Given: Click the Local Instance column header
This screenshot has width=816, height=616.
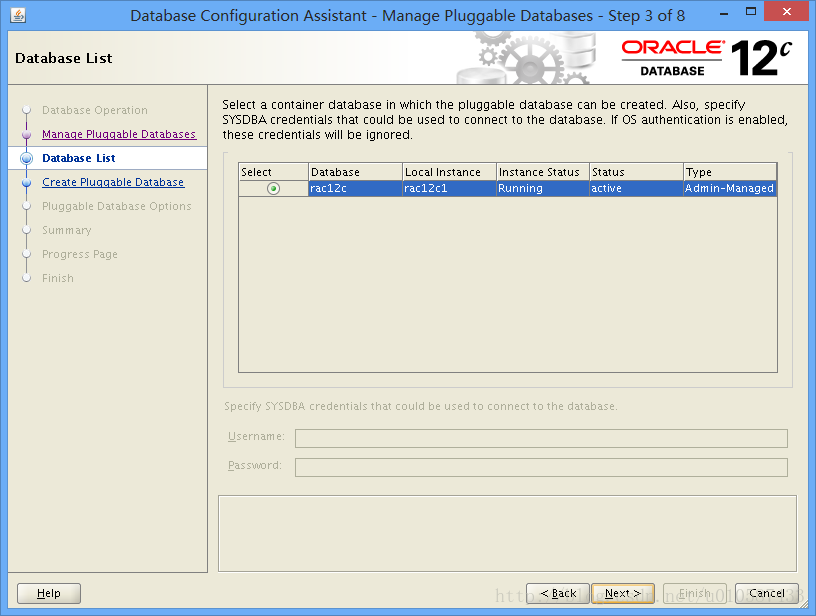Looking at the screenshot, I should pos(450,172).
